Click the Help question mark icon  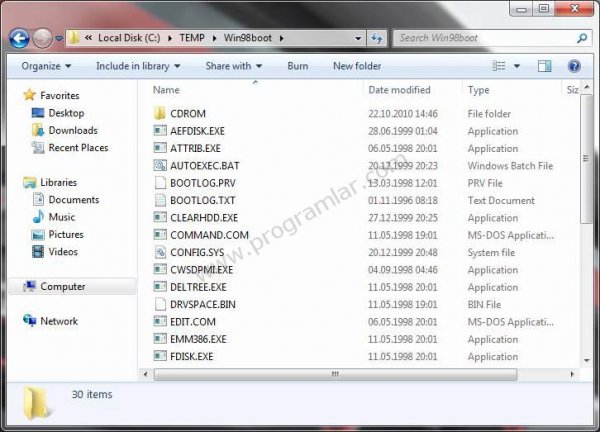click(x=574, y=66)
